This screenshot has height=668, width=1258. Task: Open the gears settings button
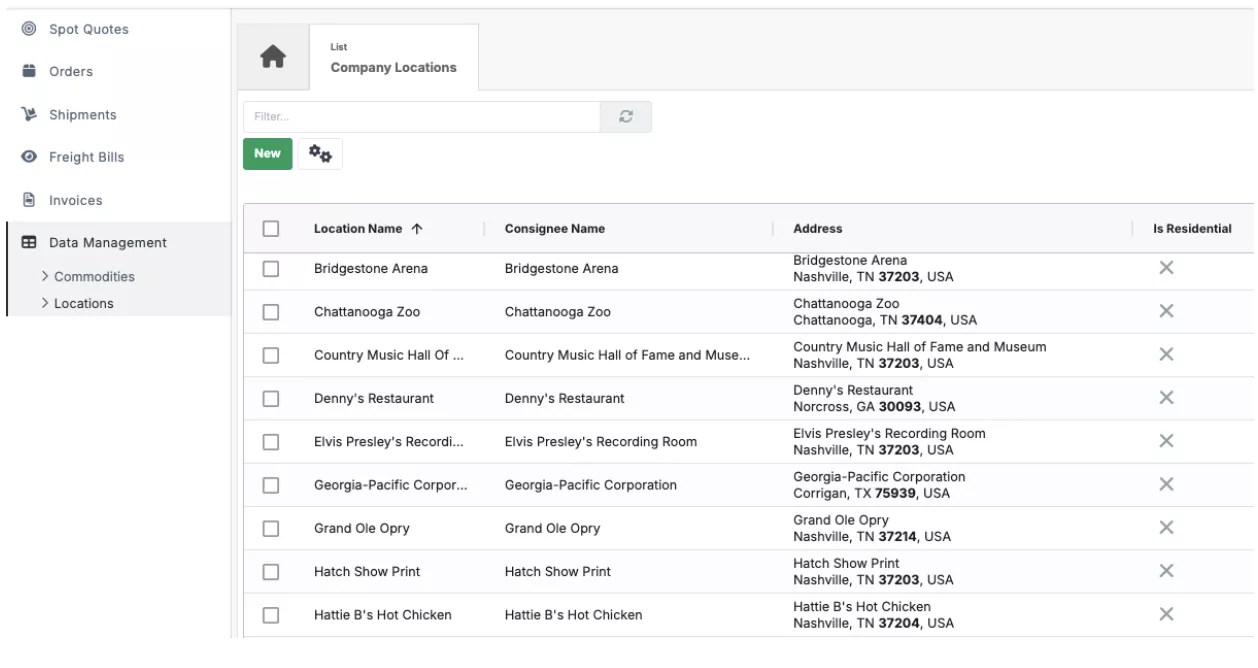coord(320,154)
